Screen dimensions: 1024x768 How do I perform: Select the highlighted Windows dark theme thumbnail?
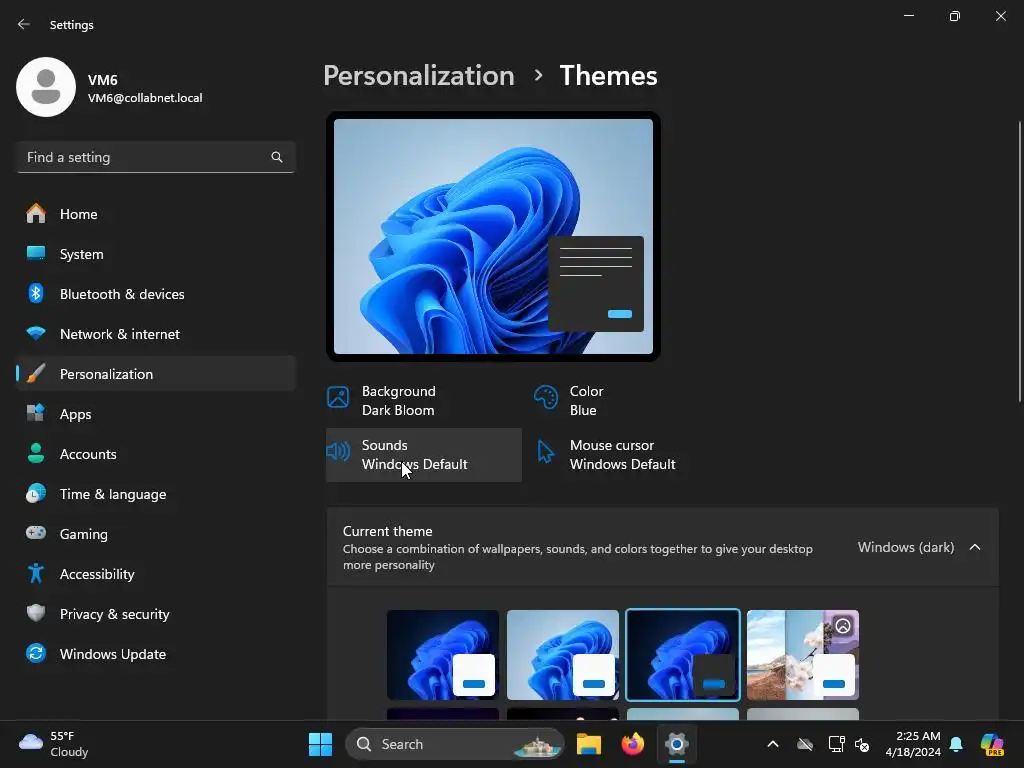[x=683, y=655]
